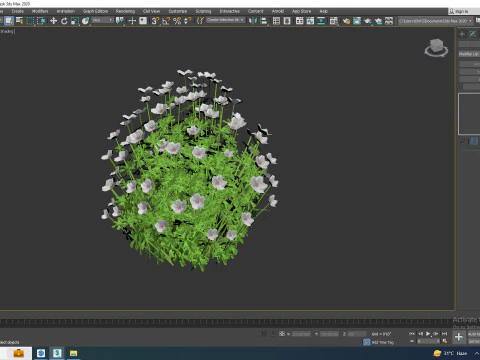Click Select and Place tool
Viewport: 480px width, 360px height.
[86, 21]
